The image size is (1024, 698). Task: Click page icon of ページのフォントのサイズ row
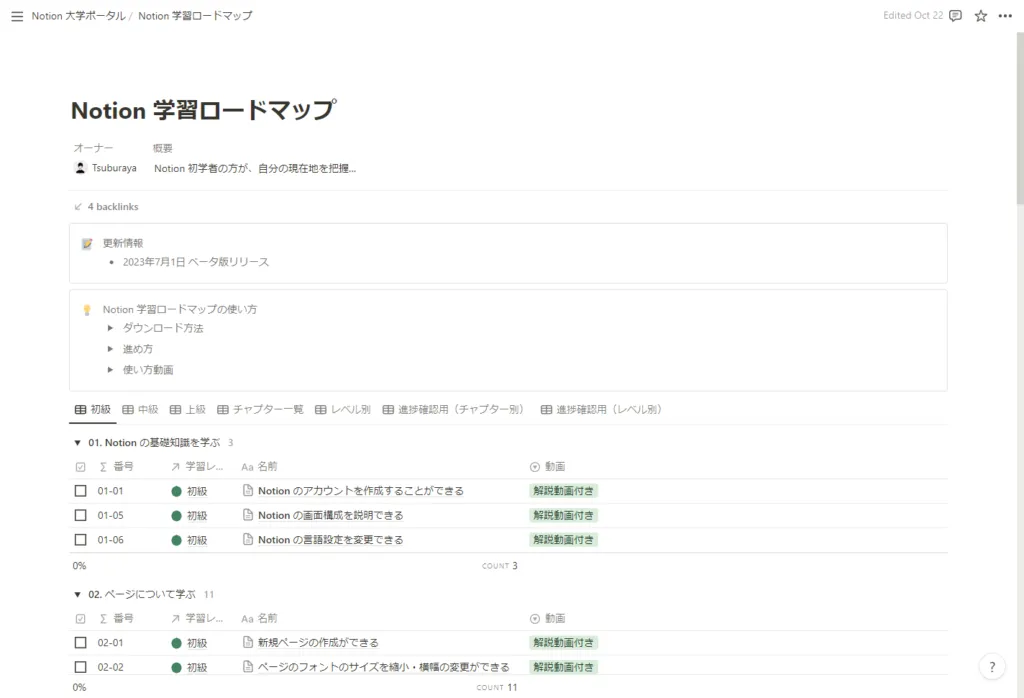(x=248, y=667)
